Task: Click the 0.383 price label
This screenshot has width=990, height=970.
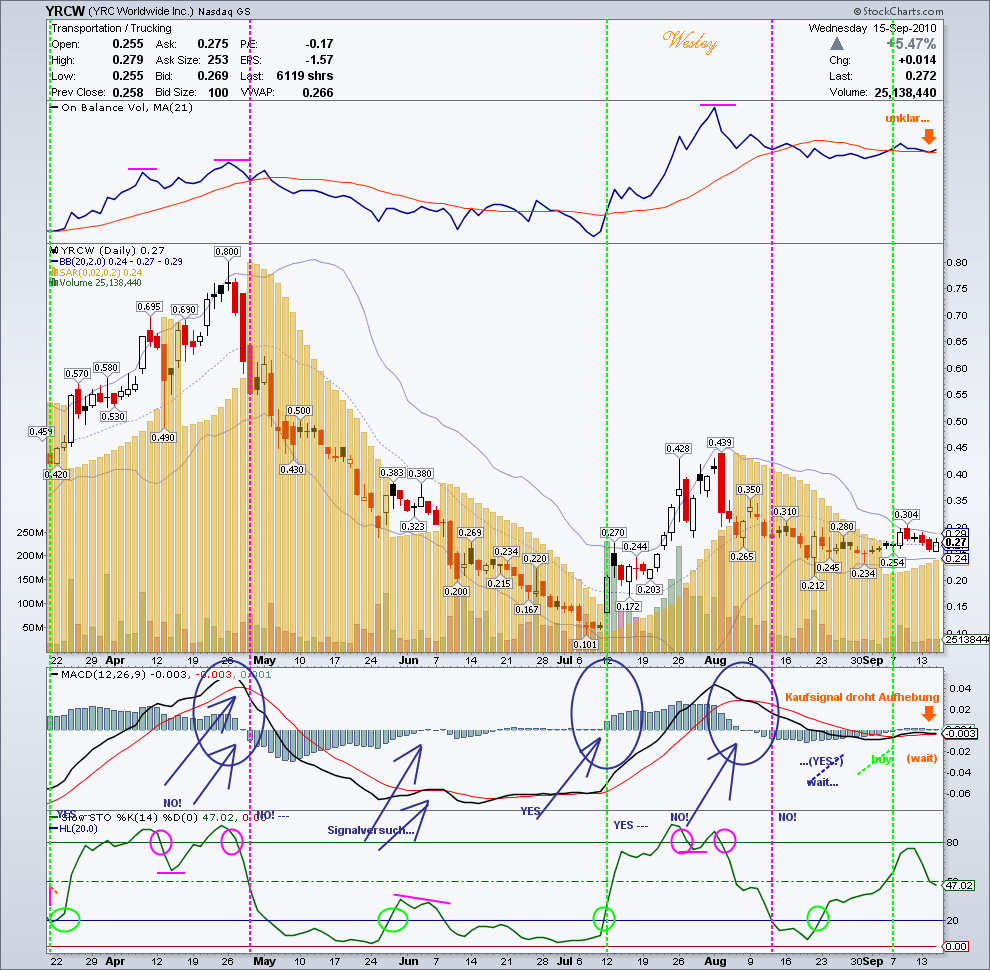Action: [392, 473]
